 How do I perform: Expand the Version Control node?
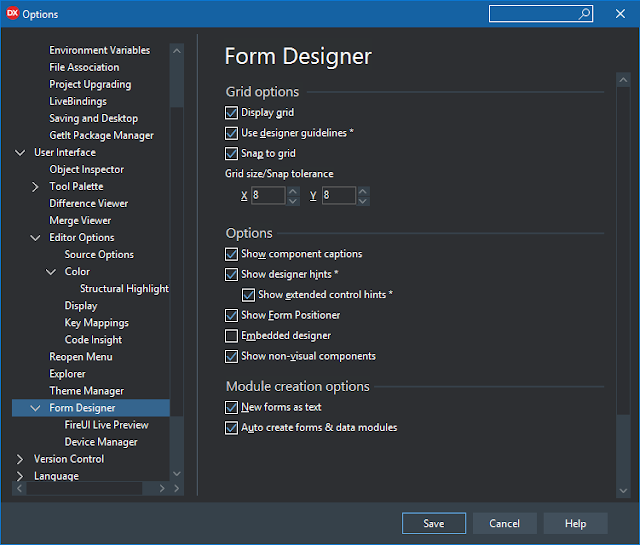[20, 459]
